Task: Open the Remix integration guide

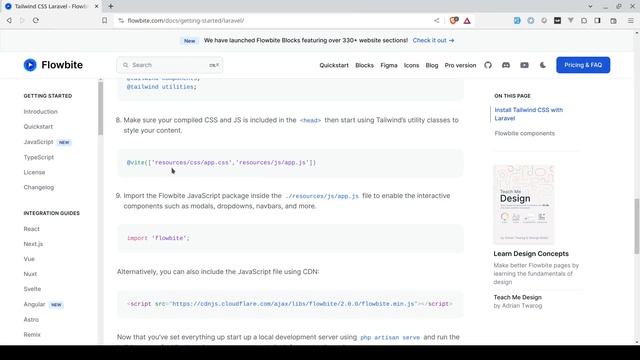Action: tap(32, 335)
